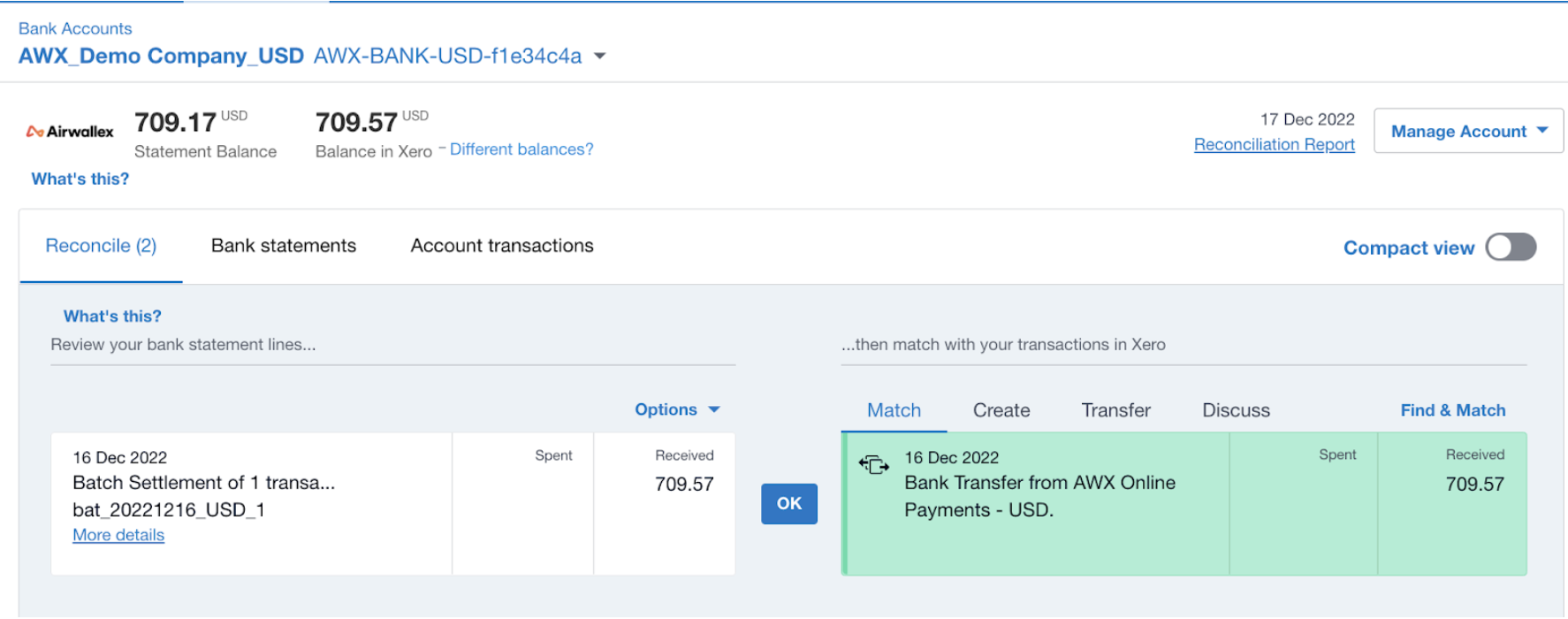This screenshot has height=619, width=1568.
Task: Open the Manage Account dropdown
Action: tap(1468, 132)
